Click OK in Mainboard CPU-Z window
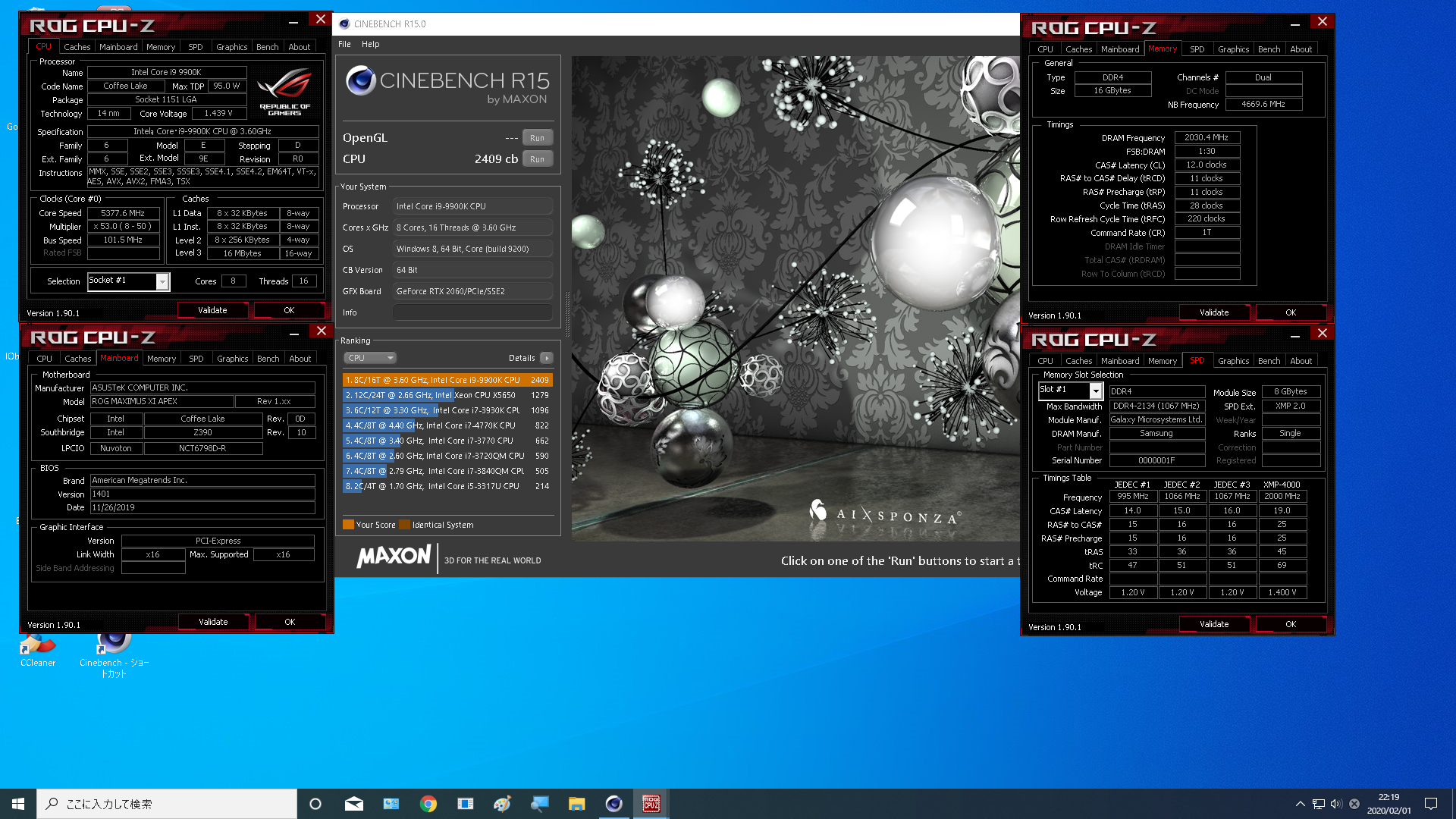 [x=290, y=622]
